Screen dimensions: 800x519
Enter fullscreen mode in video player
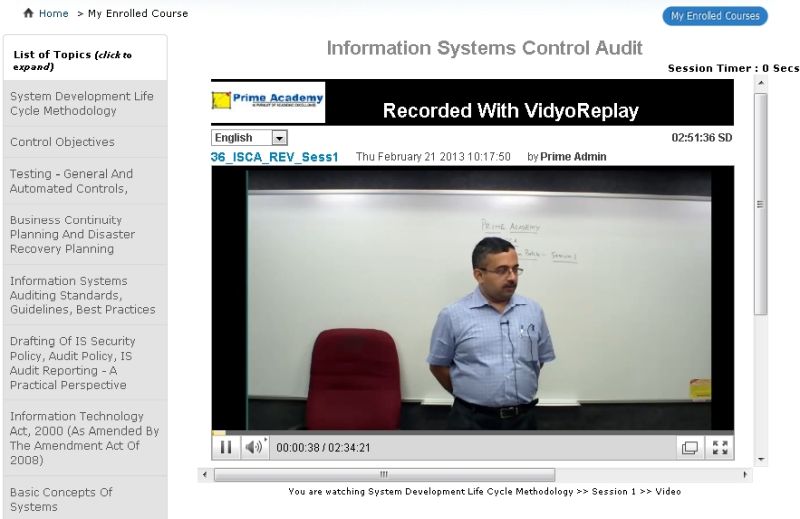pos(719,448)
